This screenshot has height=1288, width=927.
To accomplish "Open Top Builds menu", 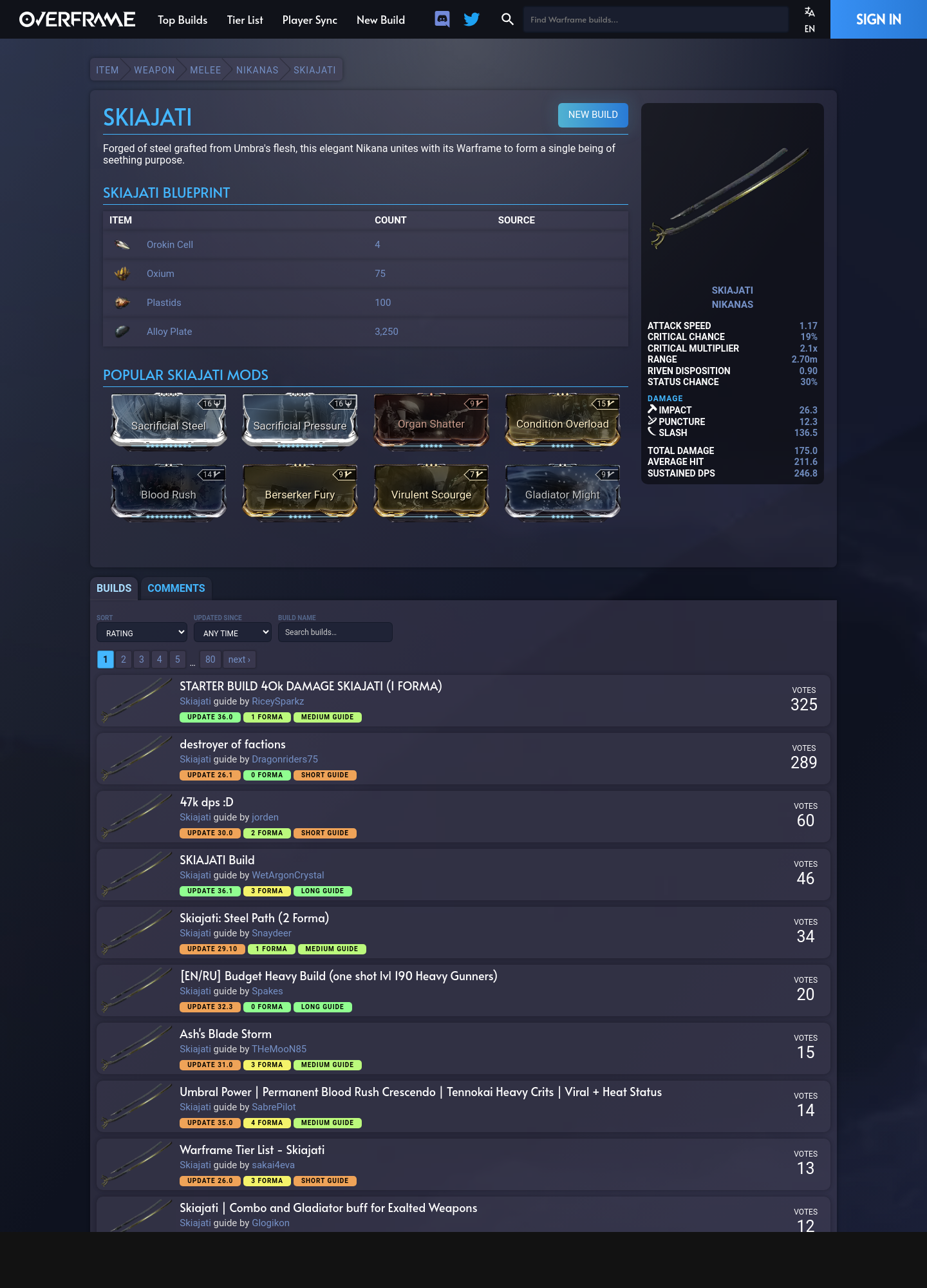I will click(x=183, y=20).
